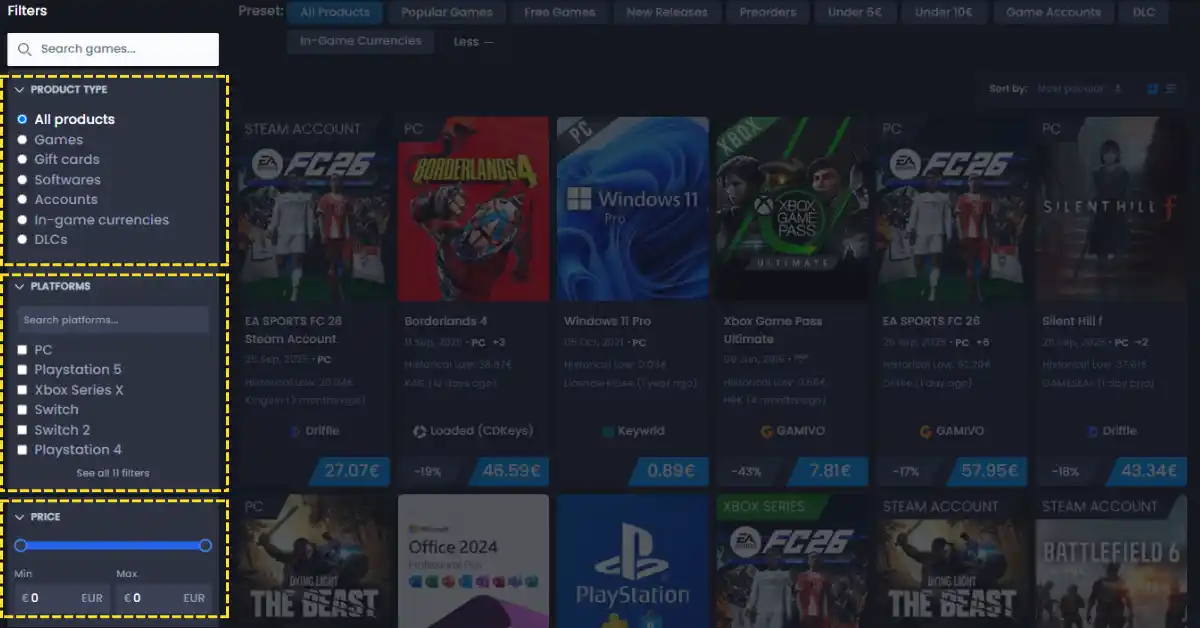Screen dimensions: 1200x628
Task: Collapse the Platforms filter section
Action: point(18,286)
